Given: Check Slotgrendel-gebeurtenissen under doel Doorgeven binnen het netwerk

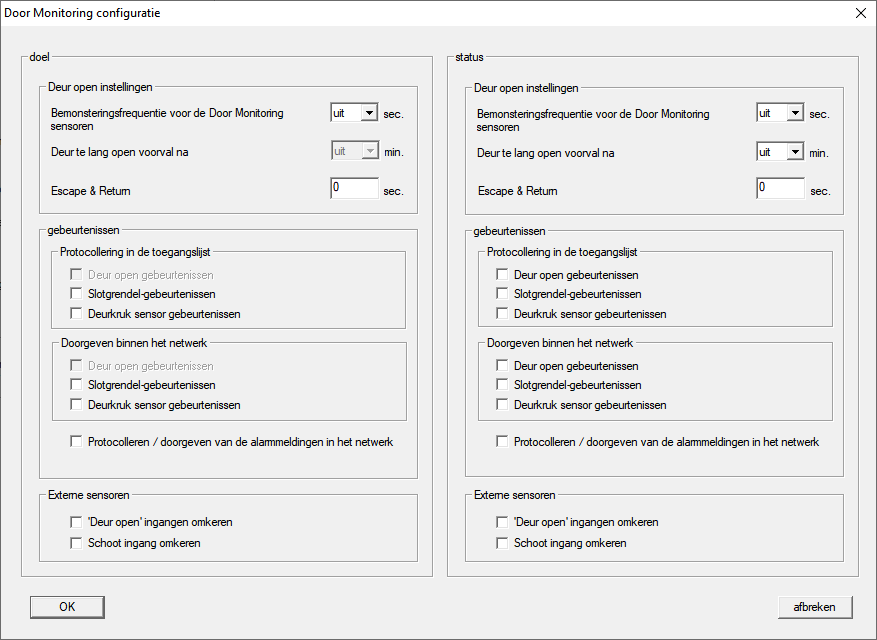Looking at the screenshot, I should [77, 385].
